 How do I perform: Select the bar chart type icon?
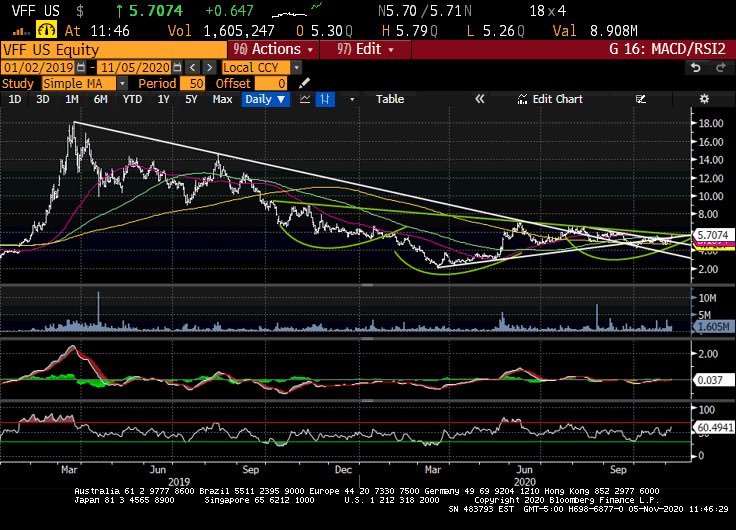tap(325, 99)
